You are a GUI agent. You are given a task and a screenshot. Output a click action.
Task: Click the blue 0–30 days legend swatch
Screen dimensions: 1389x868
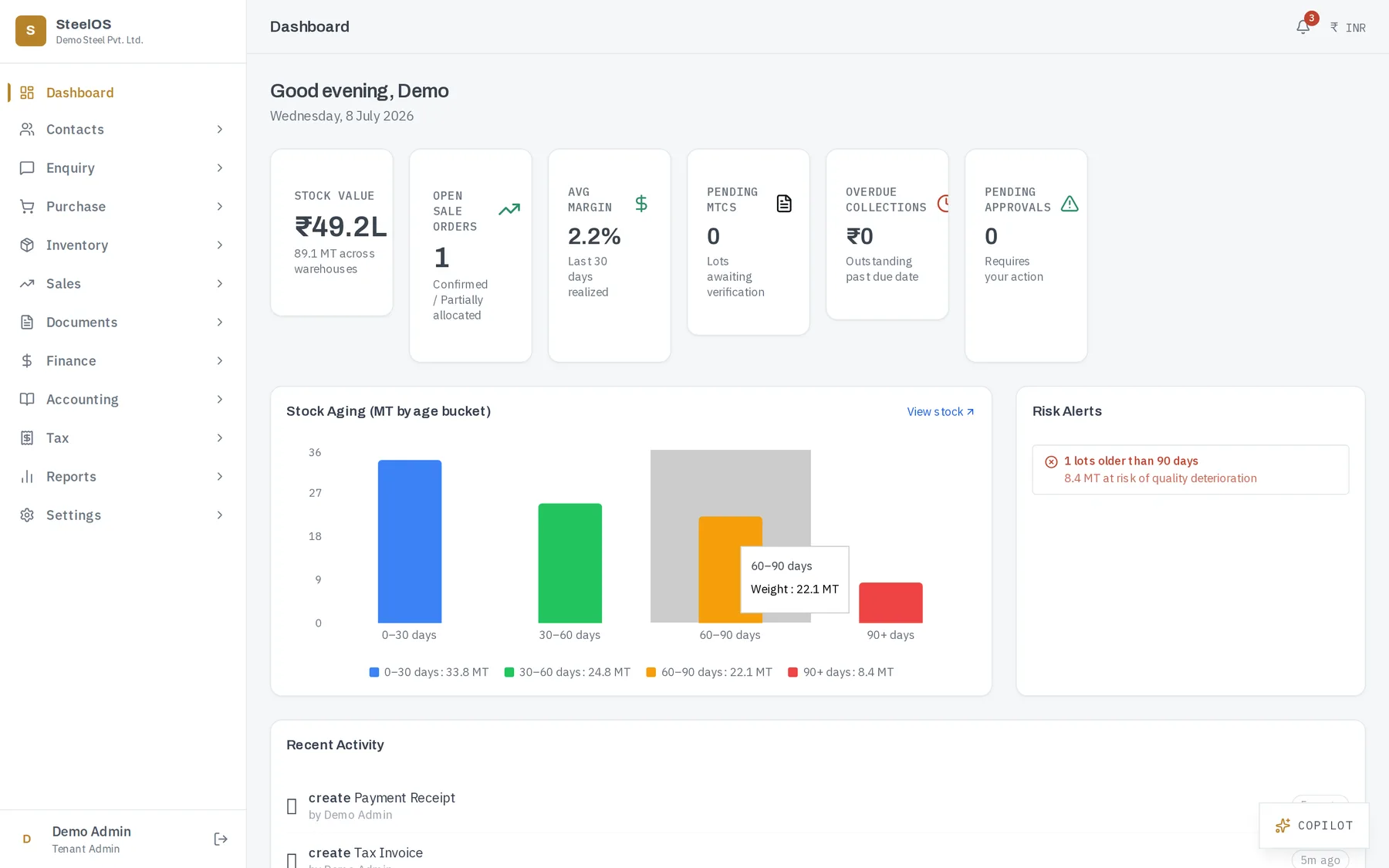pyautogui.click(x=374, y=672)
